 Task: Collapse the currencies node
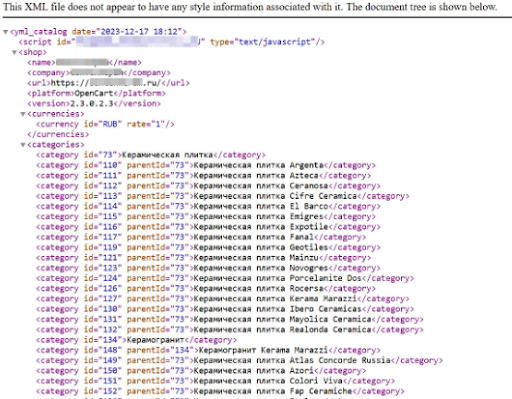coord(23,114)
